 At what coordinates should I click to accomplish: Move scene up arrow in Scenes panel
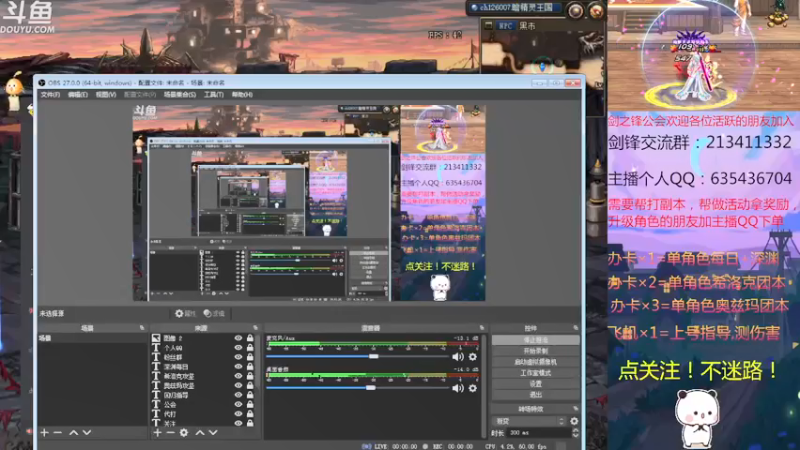[x=73, y=433]
